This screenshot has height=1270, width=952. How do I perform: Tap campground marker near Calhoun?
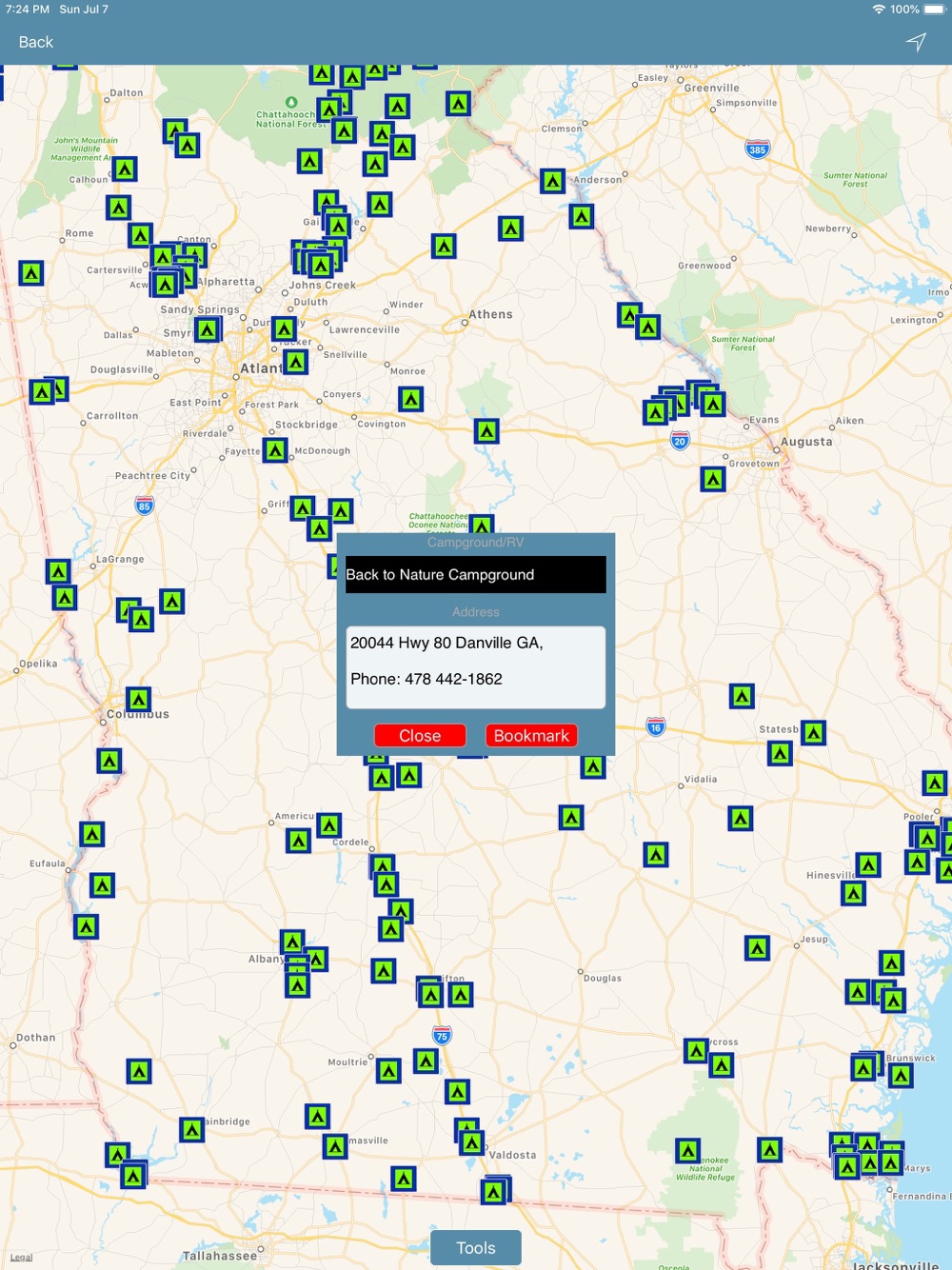coord(125,169)
